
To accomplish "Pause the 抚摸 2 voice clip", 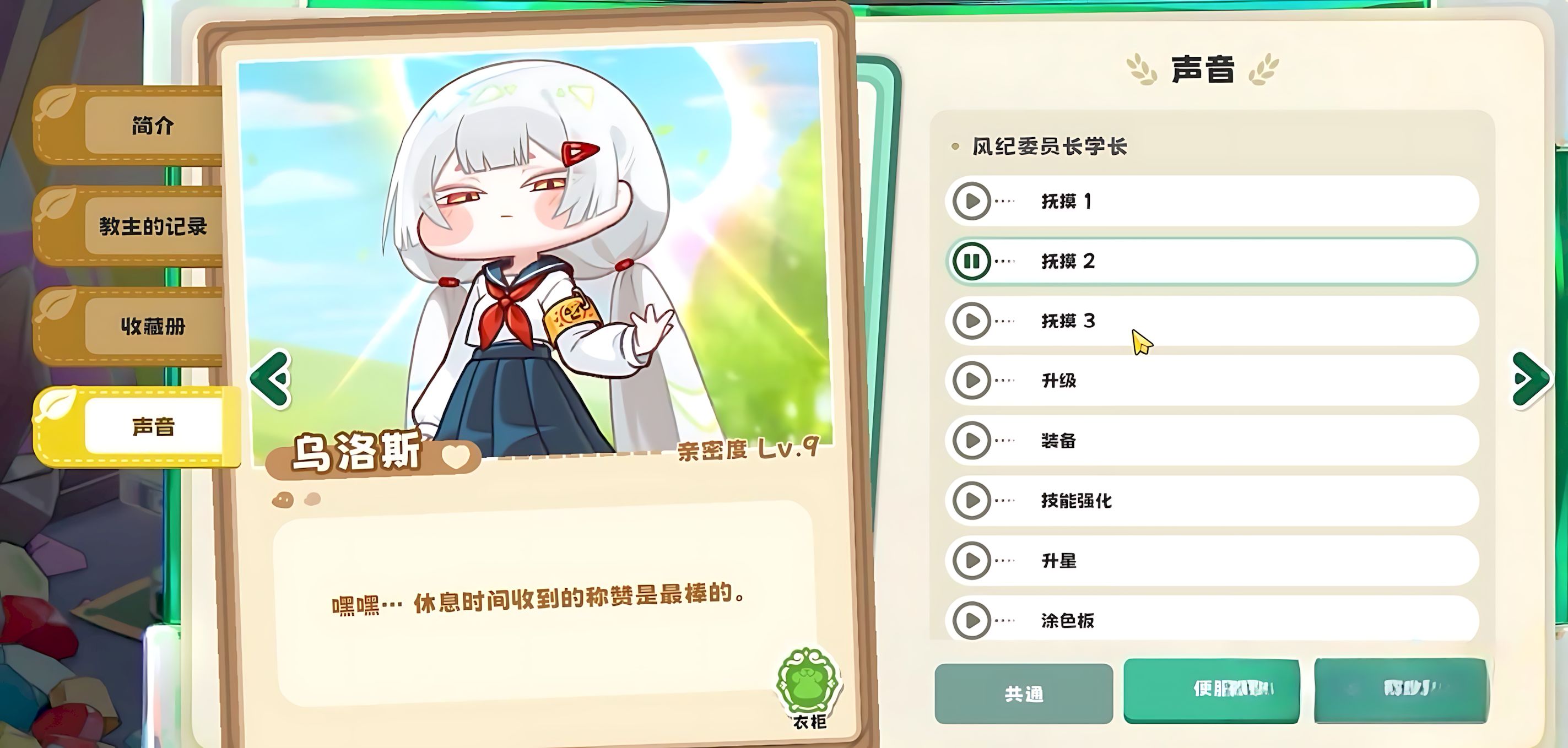I will (971, 261).
